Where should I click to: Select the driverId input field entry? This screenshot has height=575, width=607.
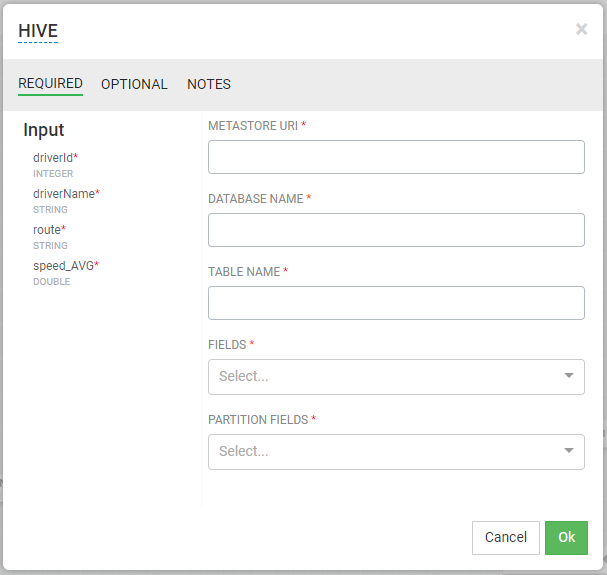pyautogui.click(x=55, y=158)
